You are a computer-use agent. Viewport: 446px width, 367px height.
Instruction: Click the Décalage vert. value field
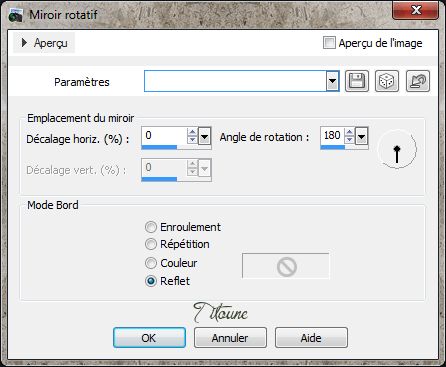[164, 167]
